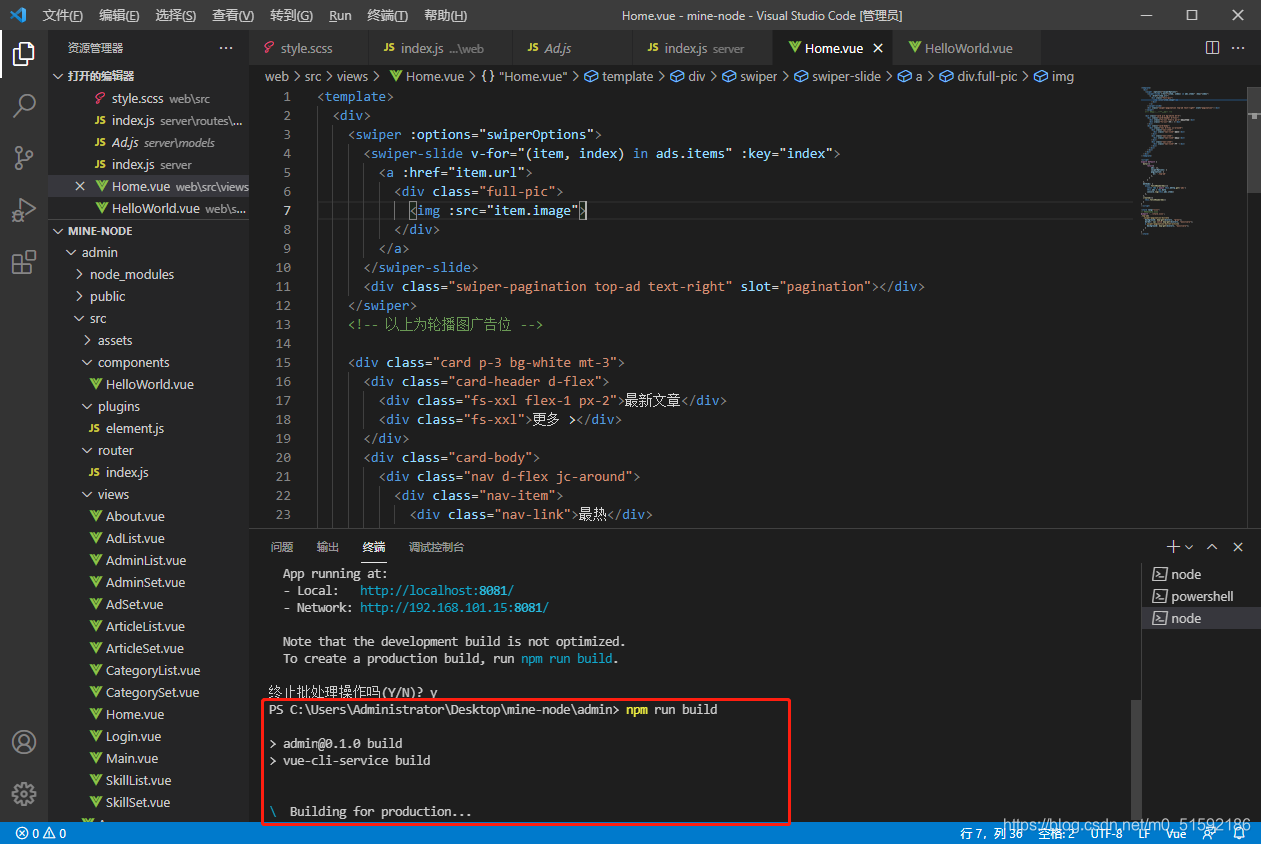Maximize terminal panel with up chevron
This screenshot has width=1261, height=844.
[1212, 547]
